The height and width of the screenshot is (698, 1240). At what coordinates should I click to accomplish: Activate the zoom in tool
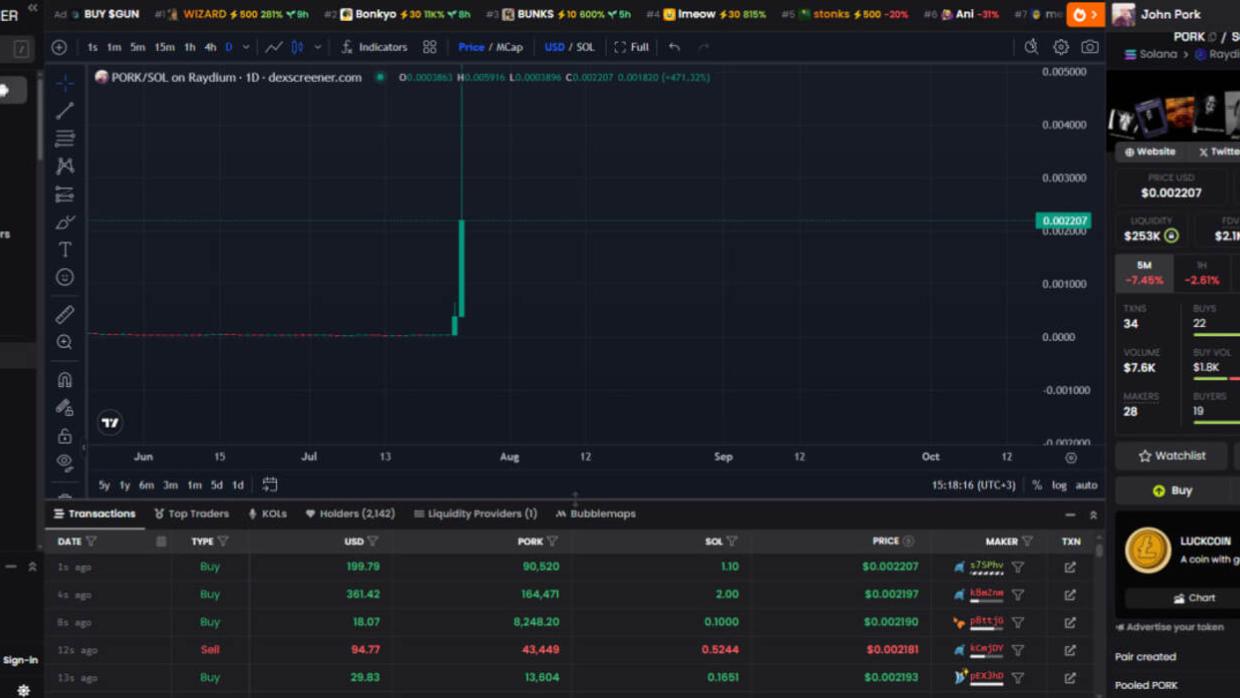point(65,342)
